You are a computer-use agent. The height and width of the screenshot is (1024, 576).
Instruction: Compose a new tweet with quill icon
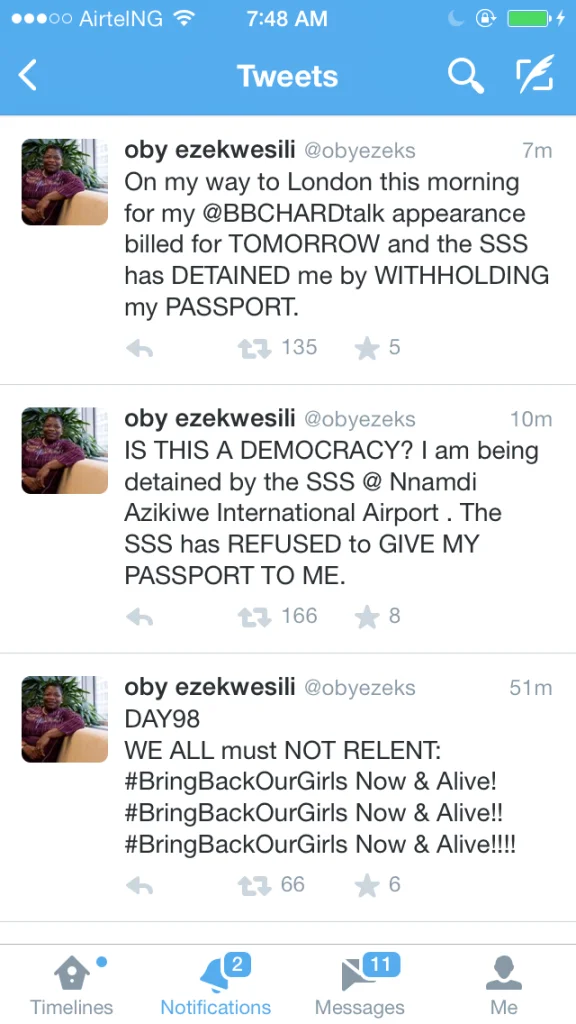point(534,73)
